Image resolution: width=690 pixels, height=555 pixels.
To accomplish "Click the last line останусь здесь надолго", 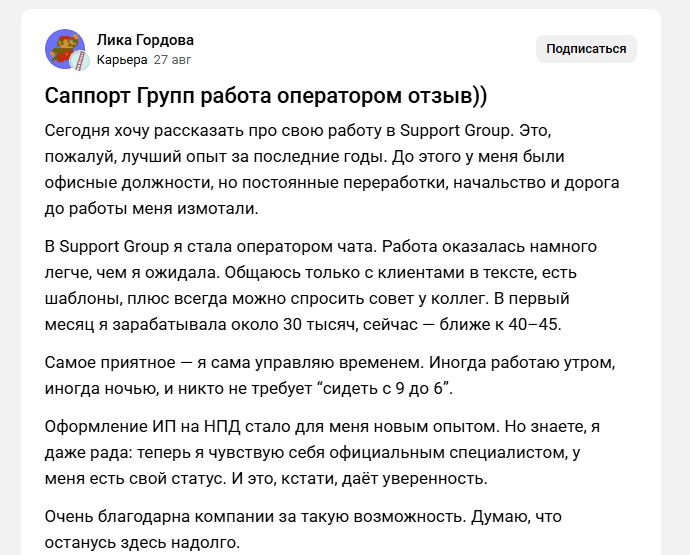I will click(x=142, y=543).
